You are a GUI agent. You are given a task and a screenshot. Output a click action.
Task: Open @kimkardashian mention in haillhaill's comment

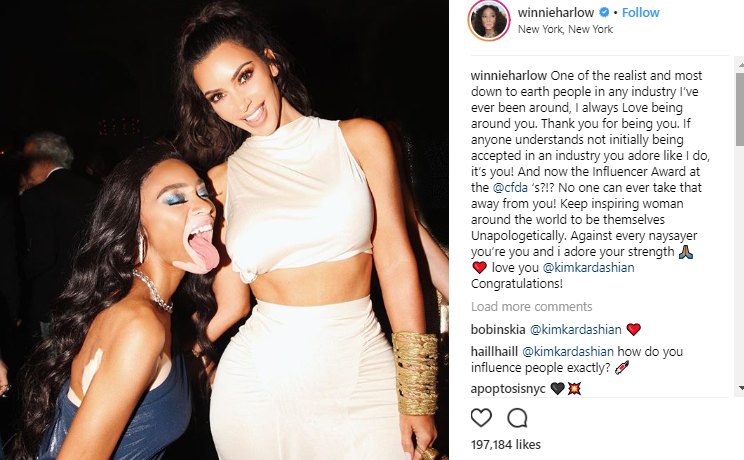pyautogui.click(x=568, y=352)
